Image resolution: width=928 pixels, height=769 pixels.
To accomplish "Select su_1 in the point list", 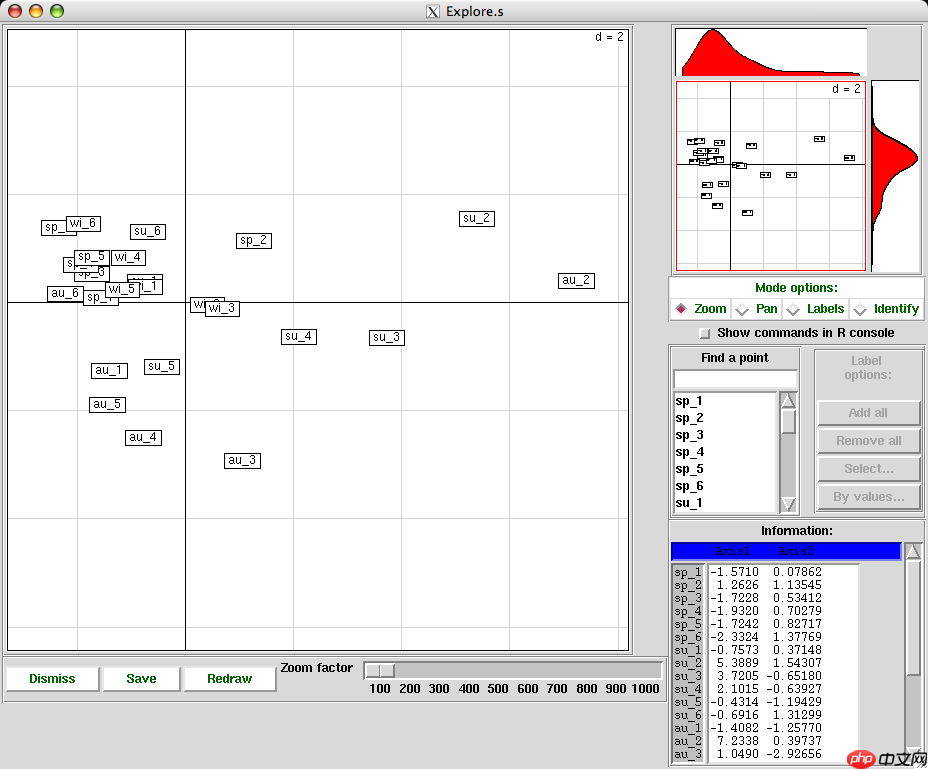I will [724, 503].
